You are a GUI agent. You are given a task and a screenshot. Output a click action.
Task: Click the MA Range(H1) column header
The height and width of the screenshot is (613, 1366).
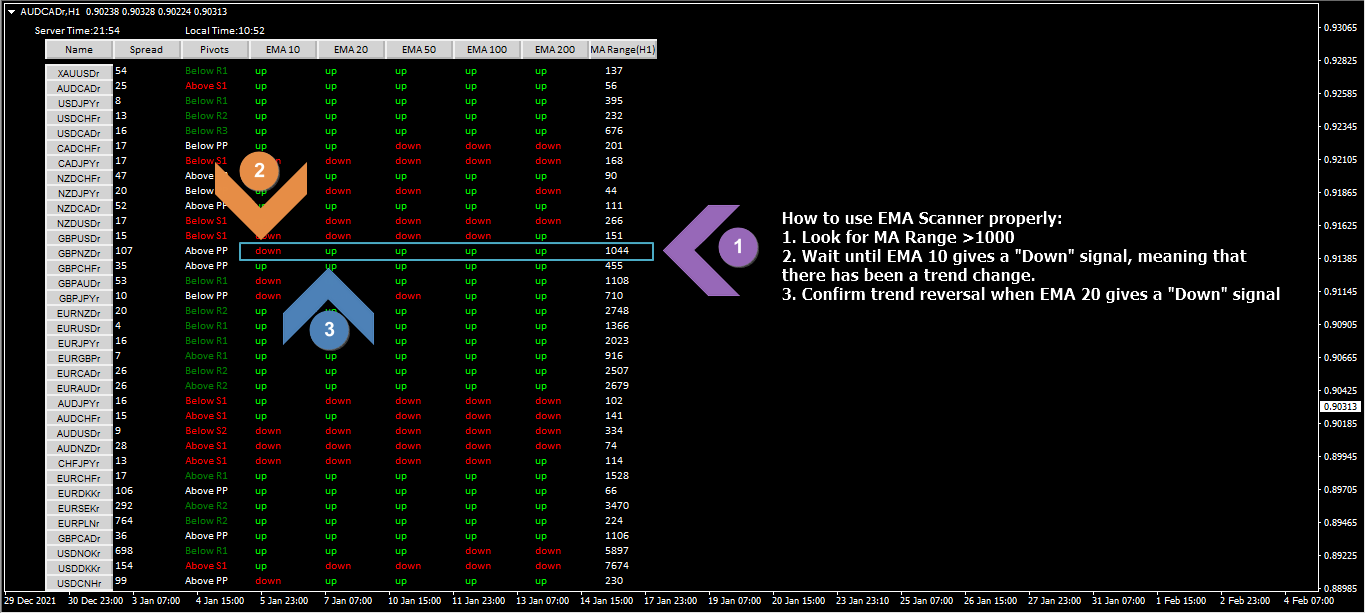click(623, 49)
